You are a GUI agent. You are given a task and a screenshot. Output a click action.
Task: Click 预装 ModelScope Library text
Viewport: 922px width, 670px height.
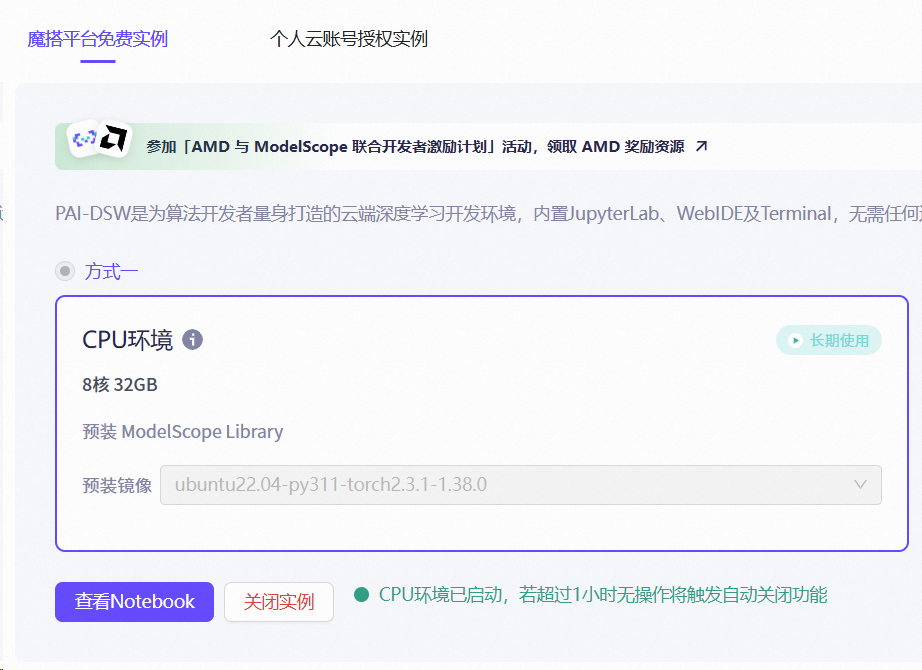pos(183,432)
